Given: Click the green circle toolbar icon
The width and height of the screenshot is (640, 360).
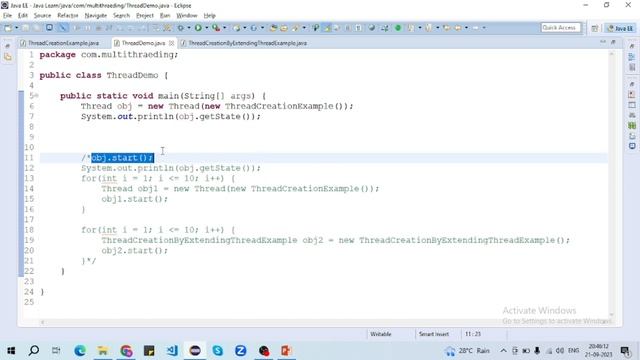Looking at the screenshot, I should tap(398, 28).
